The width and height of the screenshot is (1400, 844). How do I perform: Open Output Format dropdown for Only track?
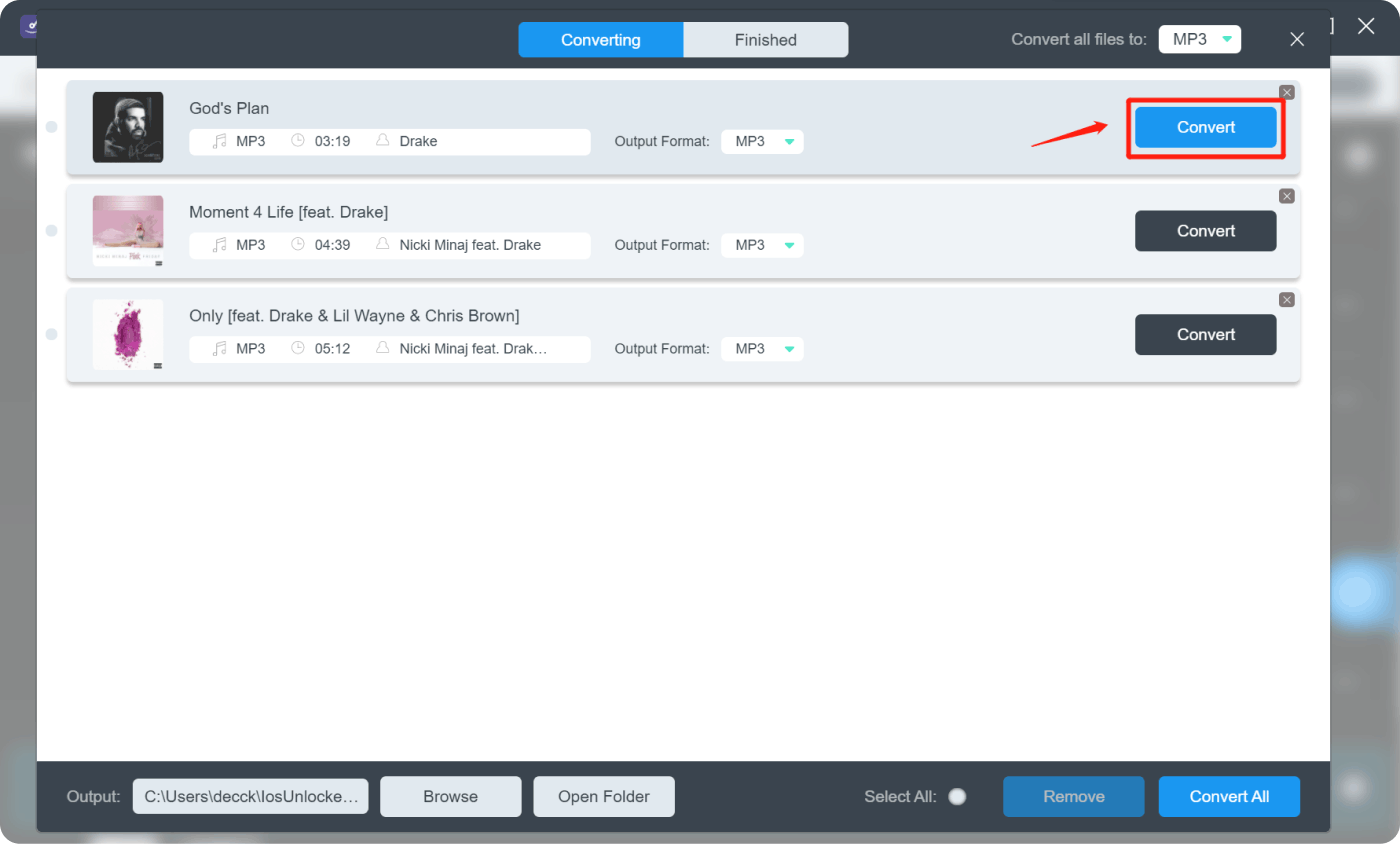tap(762, 349)
